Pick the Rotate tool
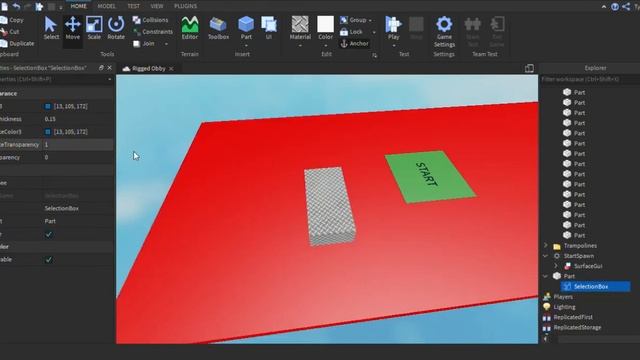The height and width of the screenshot is (360, 640). click(x=116, y=28)
